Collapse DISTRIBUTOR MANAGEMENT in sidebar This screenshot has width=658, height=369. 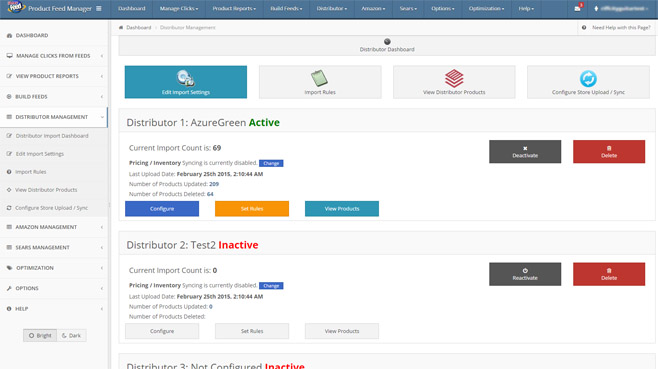54,117
